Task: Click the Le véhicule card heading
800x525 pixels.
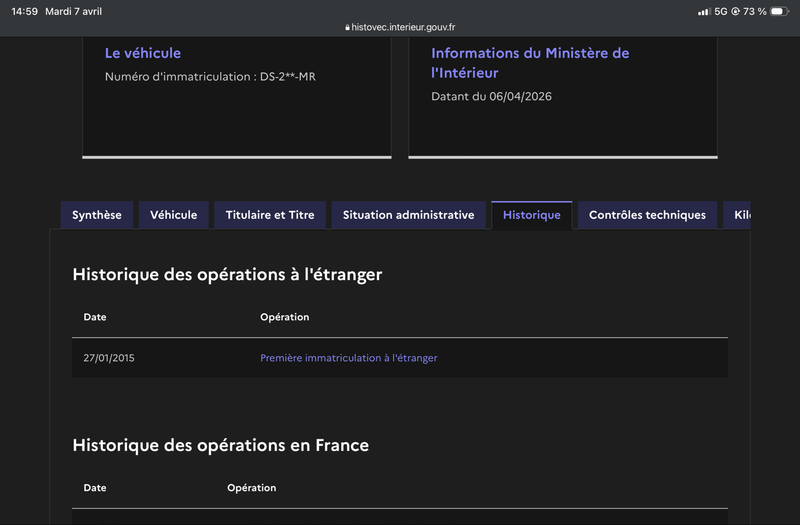Action: pos(143,53)
